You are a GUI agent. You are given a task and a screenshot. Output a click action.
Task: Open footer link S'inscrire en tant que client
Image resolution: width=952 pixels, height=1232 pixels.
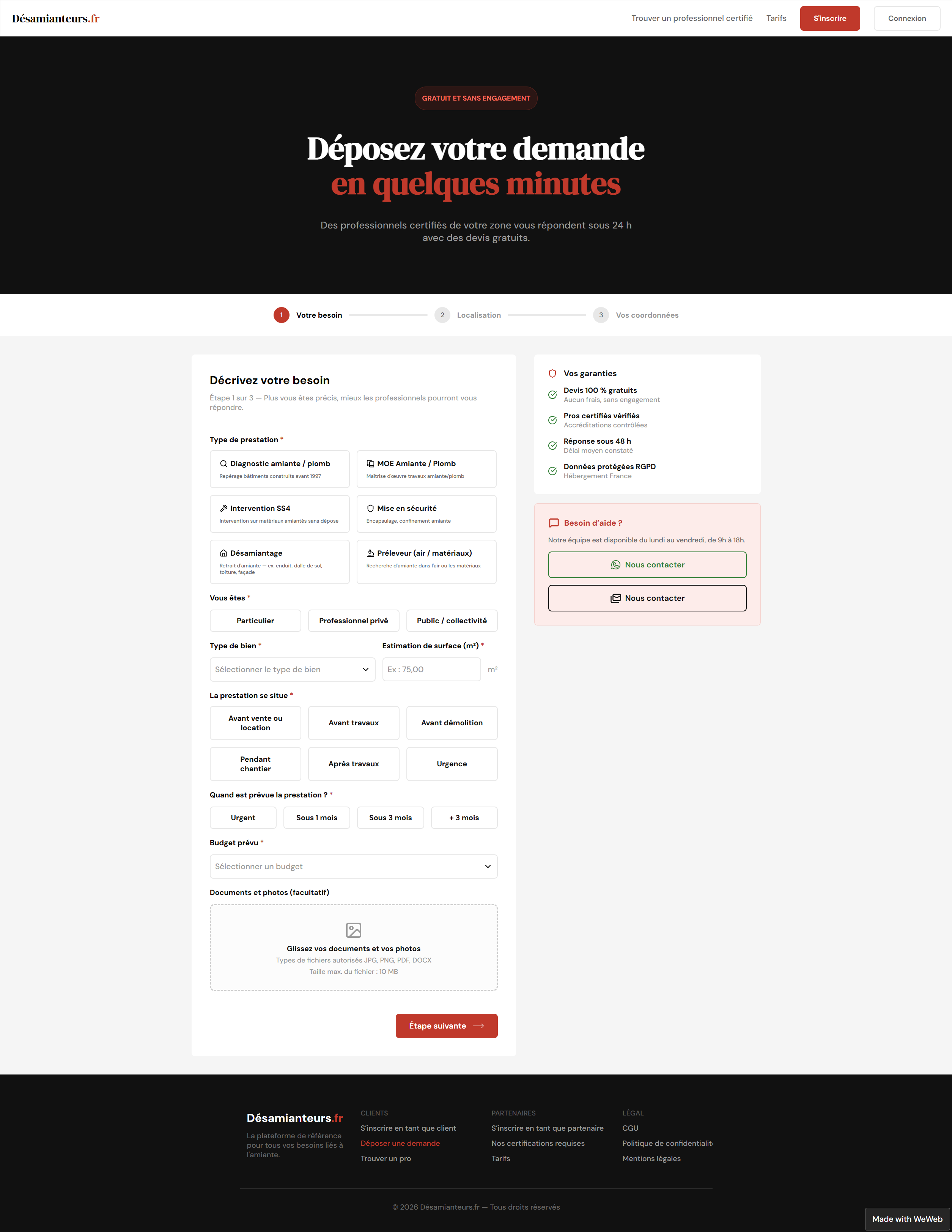[408, 1128]
